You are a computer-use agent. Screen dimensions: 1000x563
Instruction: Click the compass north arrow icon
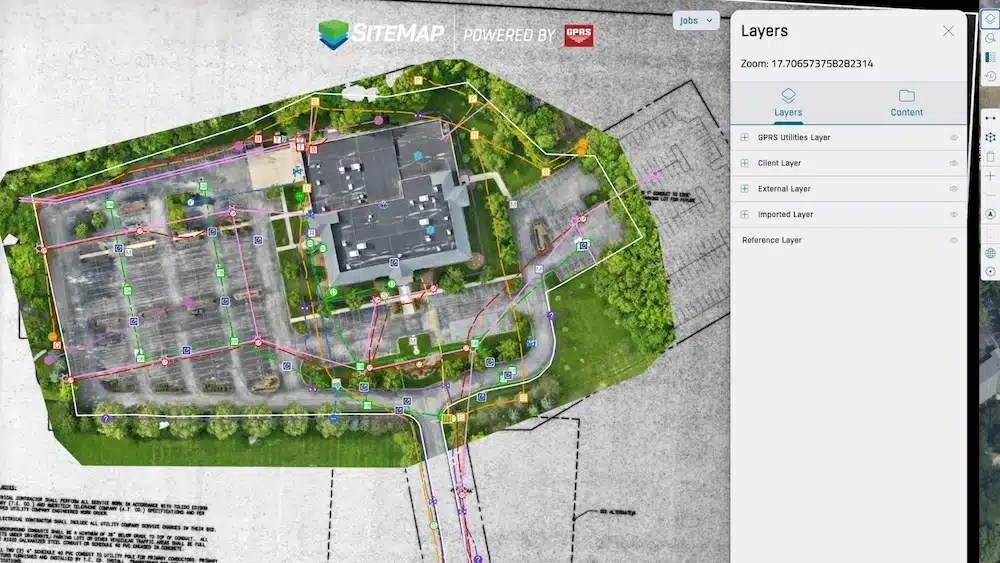(990, 214)
